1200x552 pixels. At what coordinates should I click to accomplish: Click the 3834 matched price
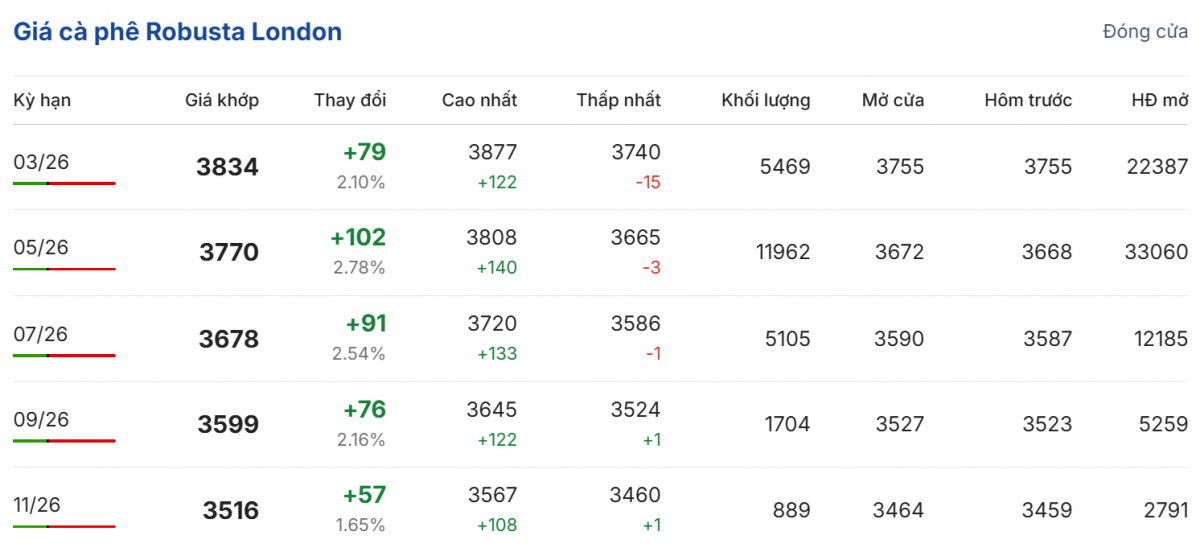click(227, 167)
